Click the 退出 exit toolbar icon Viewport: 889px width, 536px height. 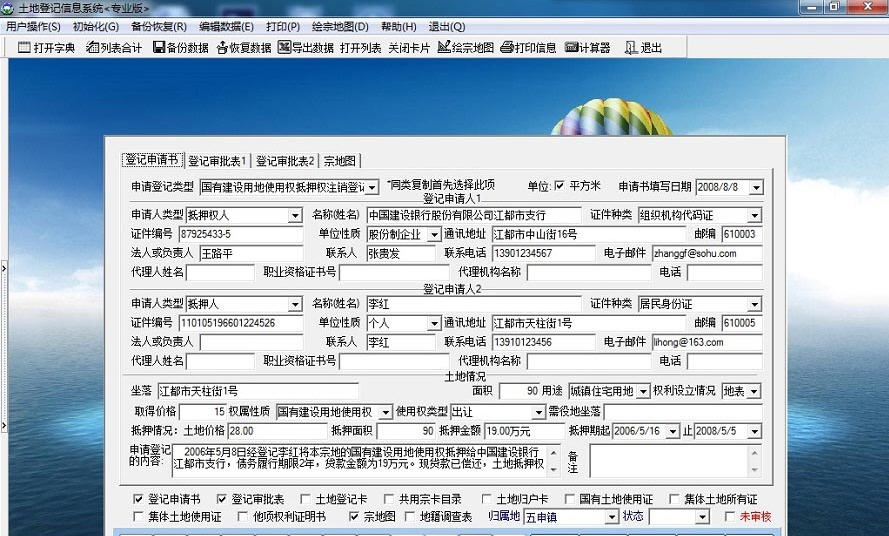pyautogui.click(x=643, y=48)
